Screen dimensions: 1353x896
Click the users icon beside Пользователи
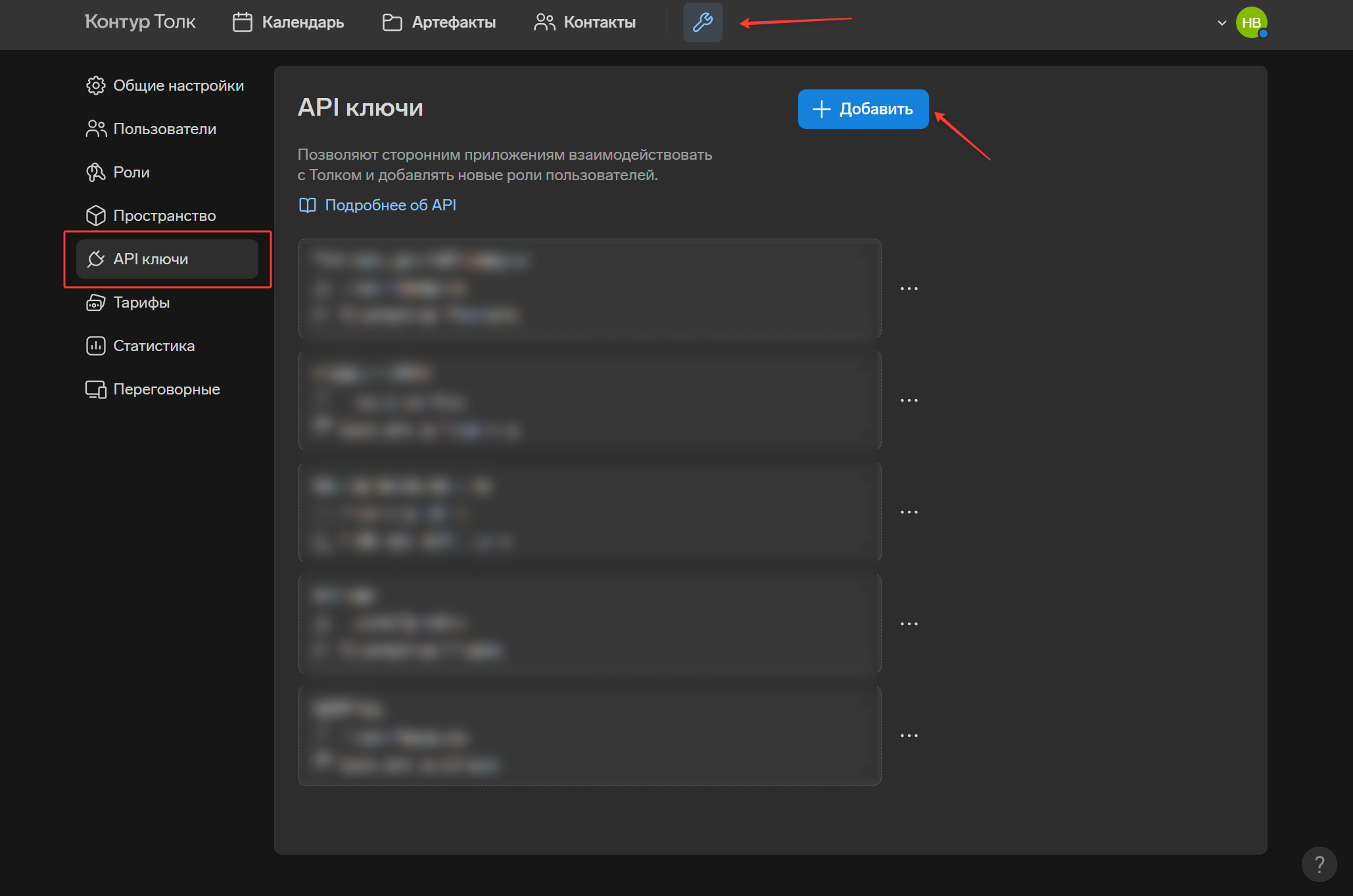coord(96,129)
